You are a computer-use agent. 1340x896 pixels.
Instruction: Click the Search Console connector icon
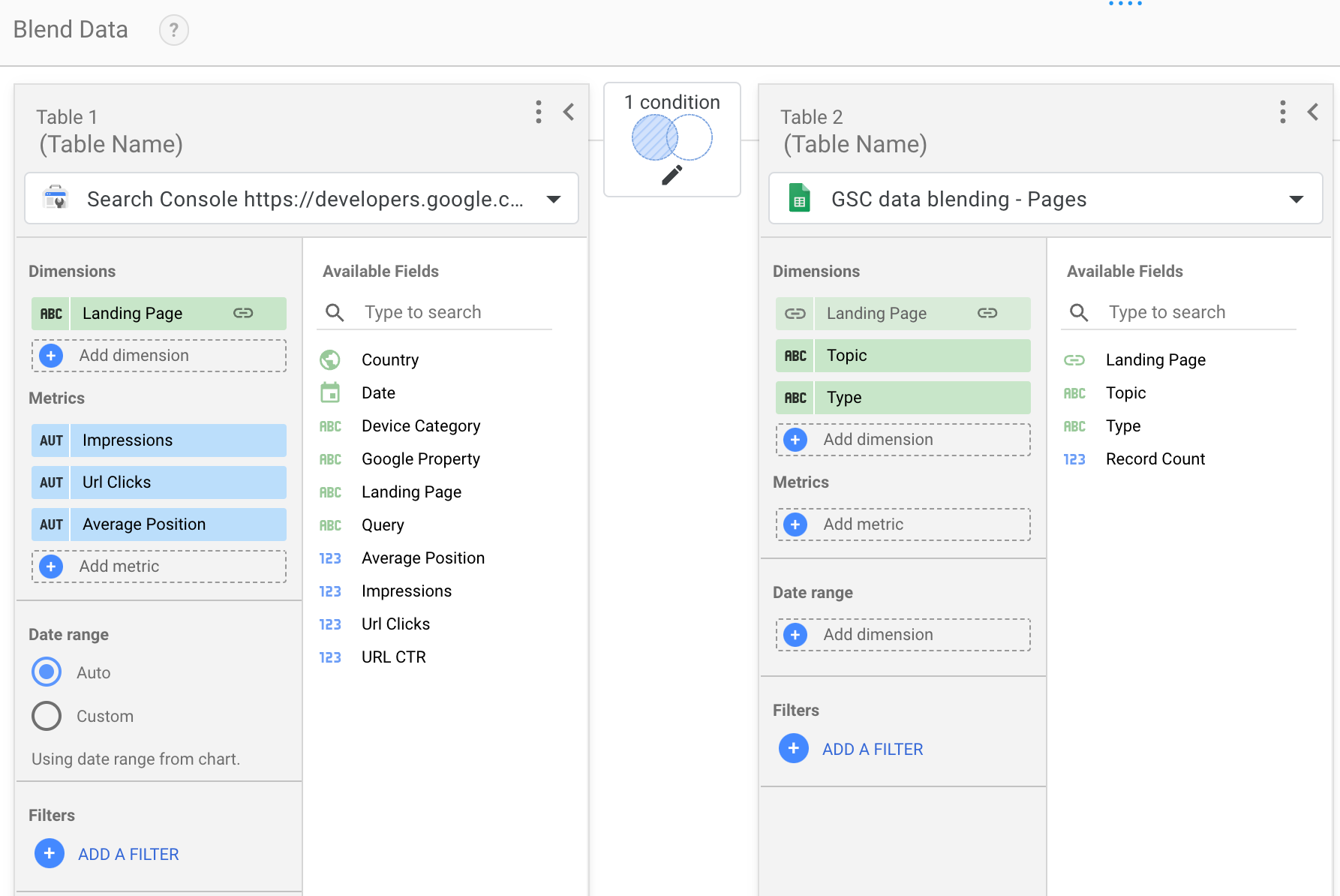point(55,198)
